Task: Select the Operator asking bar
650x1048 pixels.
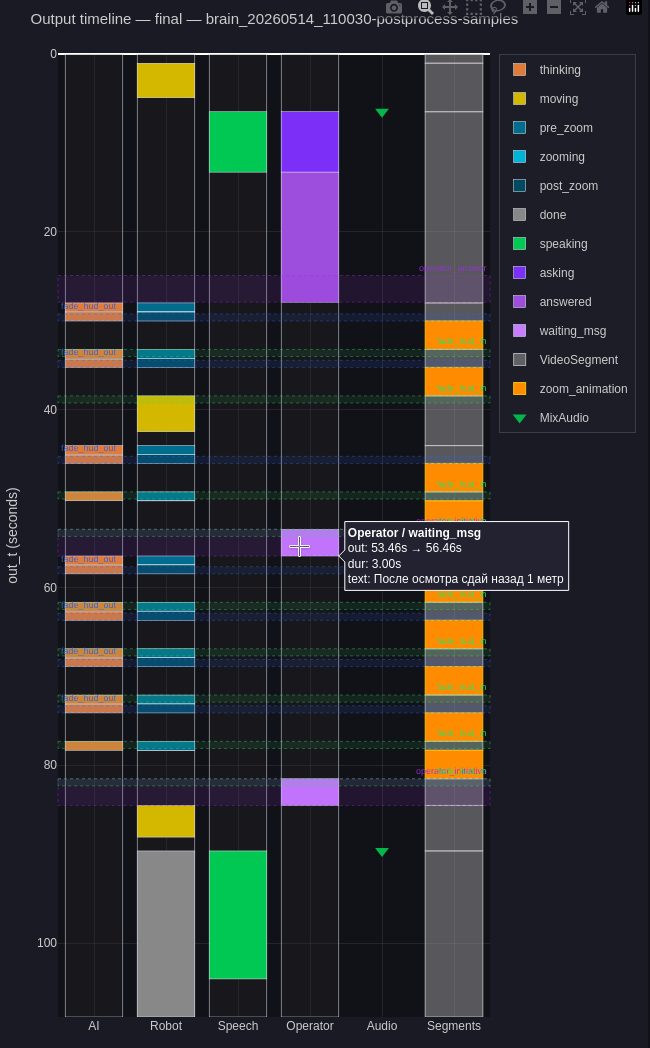Action: pyautogui.click(x=310, y=142)
